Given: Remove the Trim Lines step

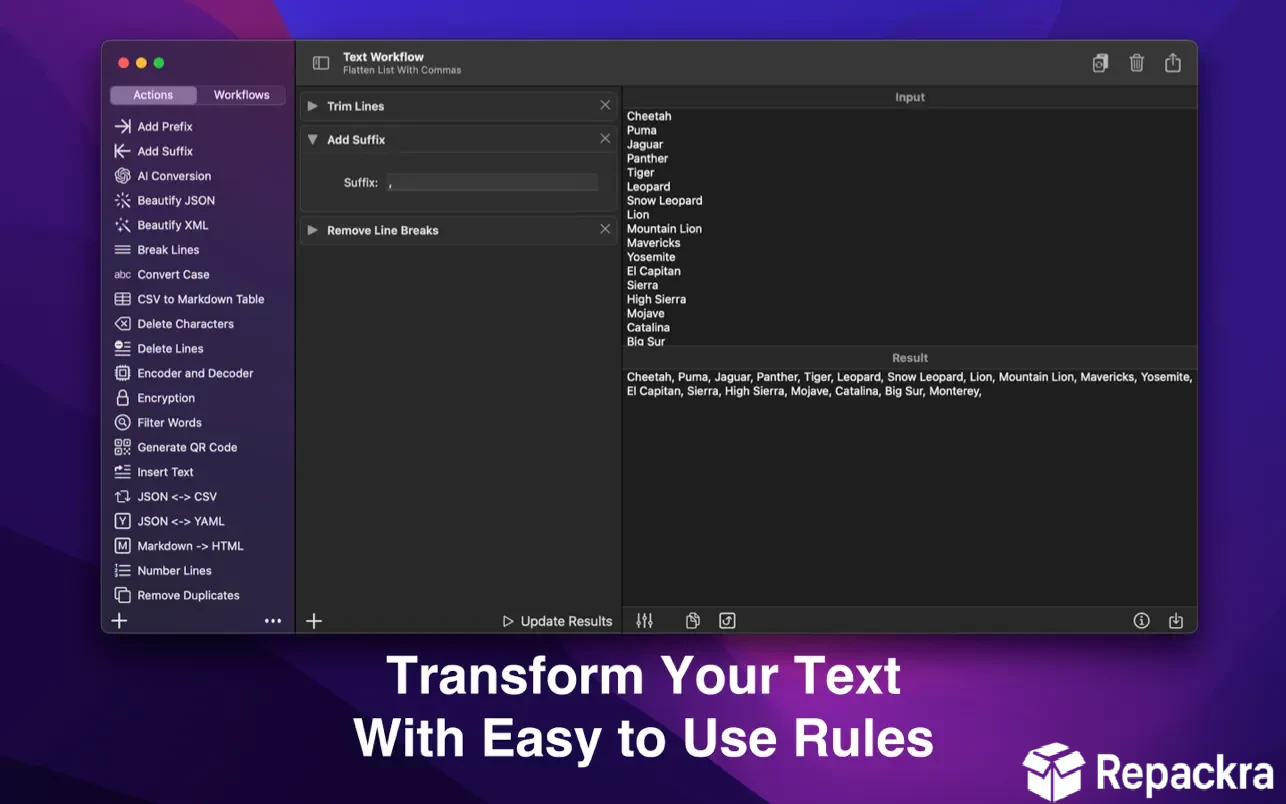Looking at the screenshot, I should tap(605, 105).
